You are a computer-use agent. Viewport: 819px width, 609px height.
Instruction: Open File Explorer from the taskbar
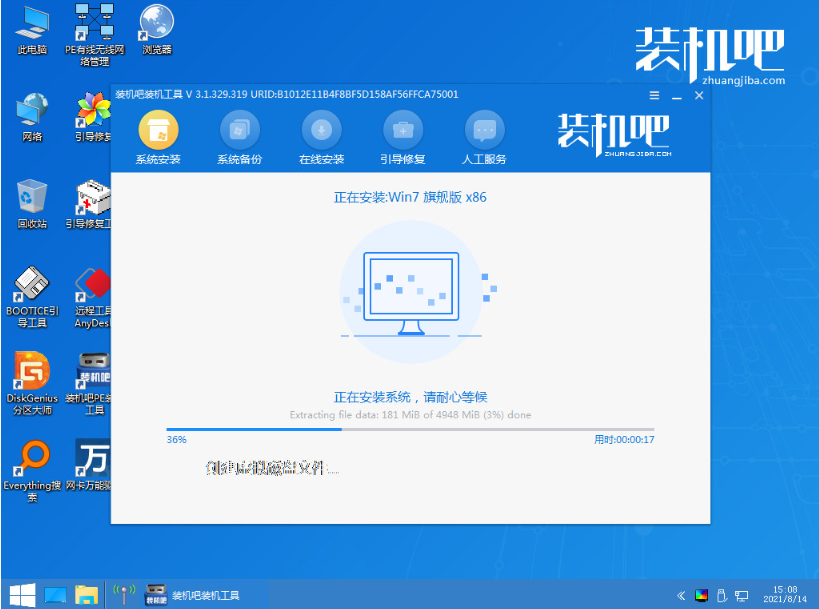(86, 595)
